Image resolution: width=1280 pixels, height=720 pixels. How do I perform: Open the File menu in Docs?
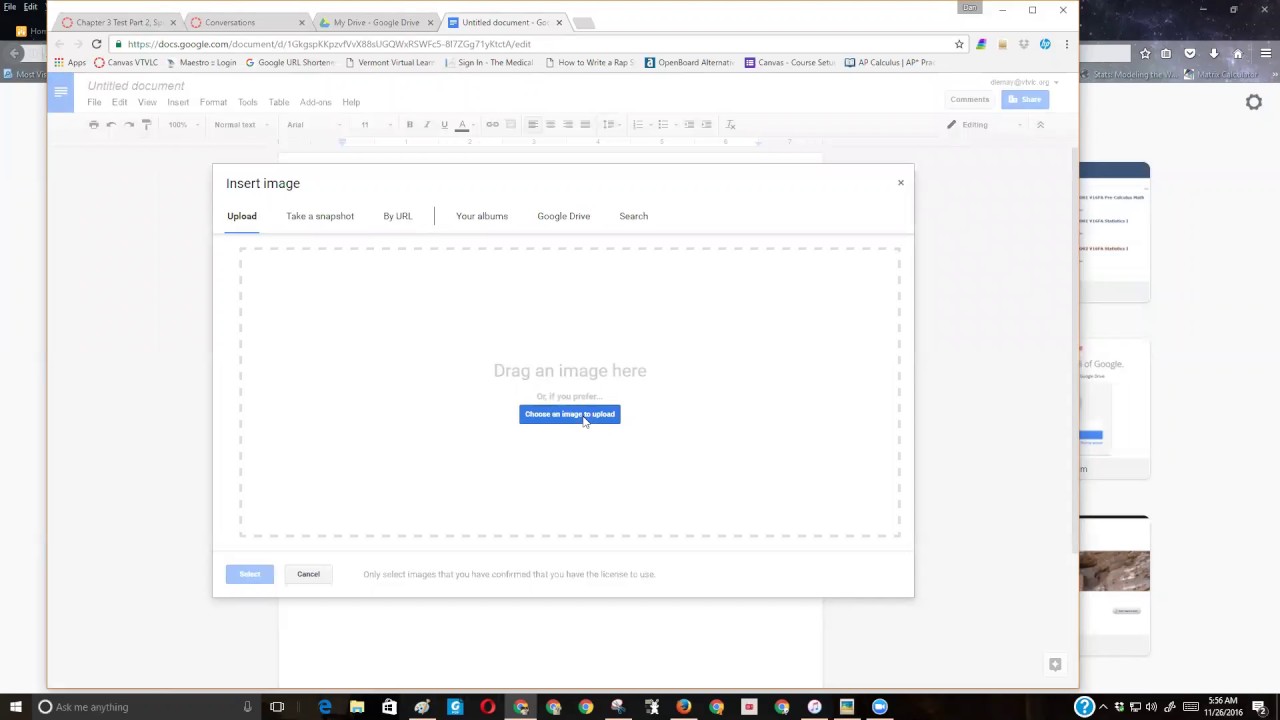click(94, 102)
